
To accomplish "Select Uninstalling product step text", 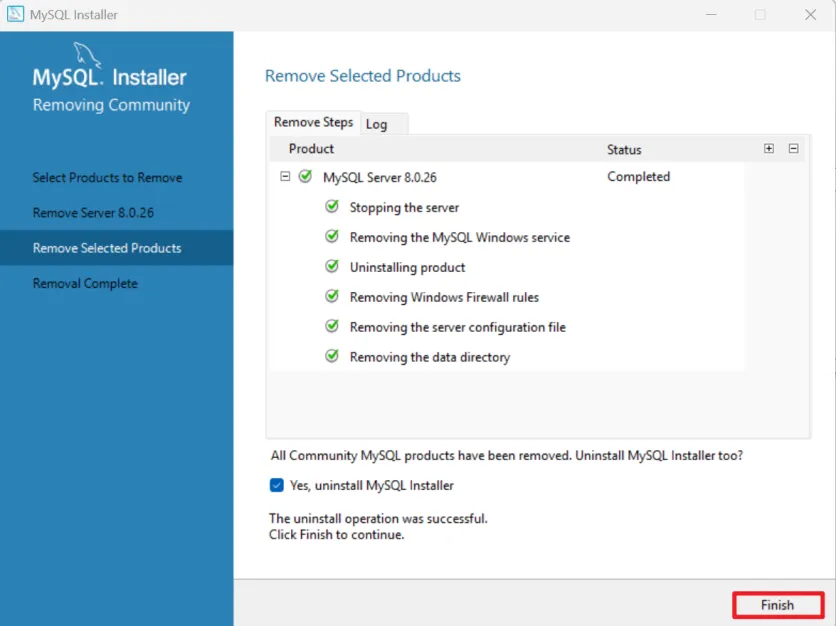I will 407,267.
